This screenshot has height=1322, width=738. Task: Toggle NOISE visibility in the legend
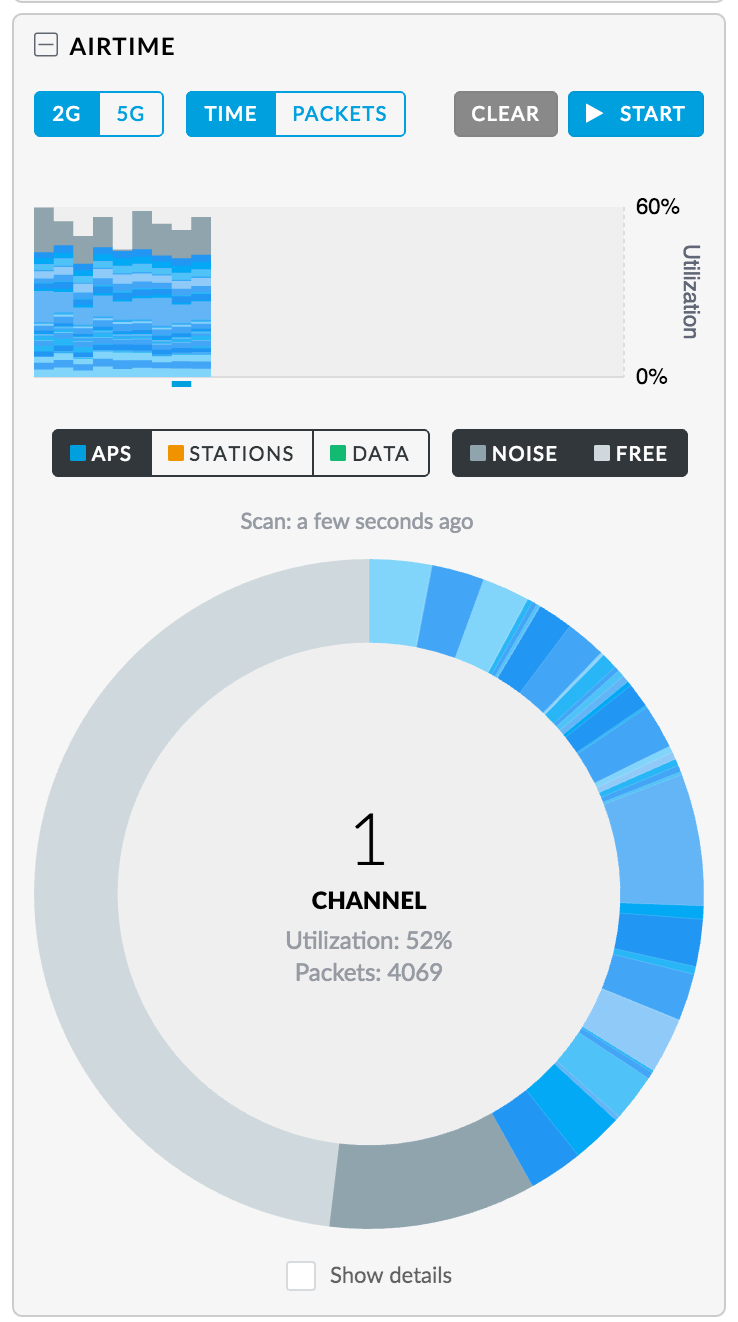(x=515, y=453)
